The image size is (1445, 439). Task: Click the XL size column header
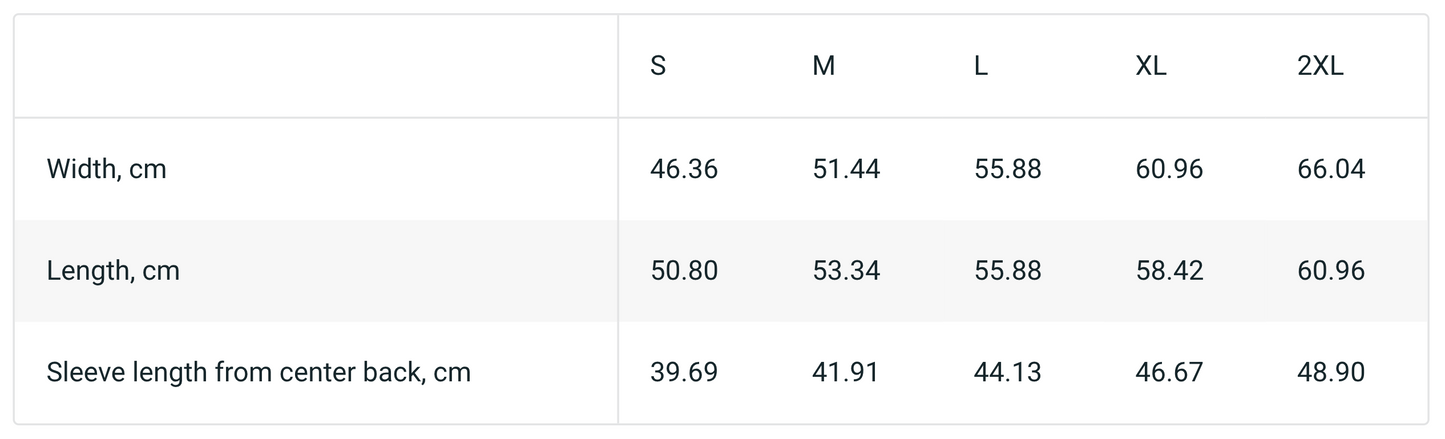1151,67
